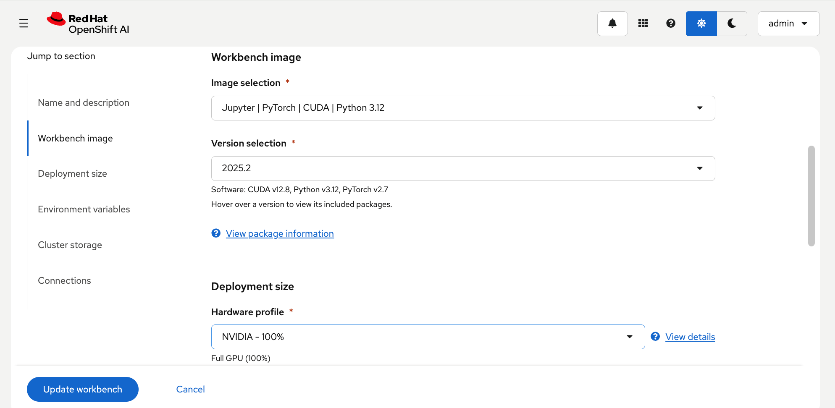Screen dimensions: 835x408
Task: Open the application launcher grid
Action: (x=643, y=23)
